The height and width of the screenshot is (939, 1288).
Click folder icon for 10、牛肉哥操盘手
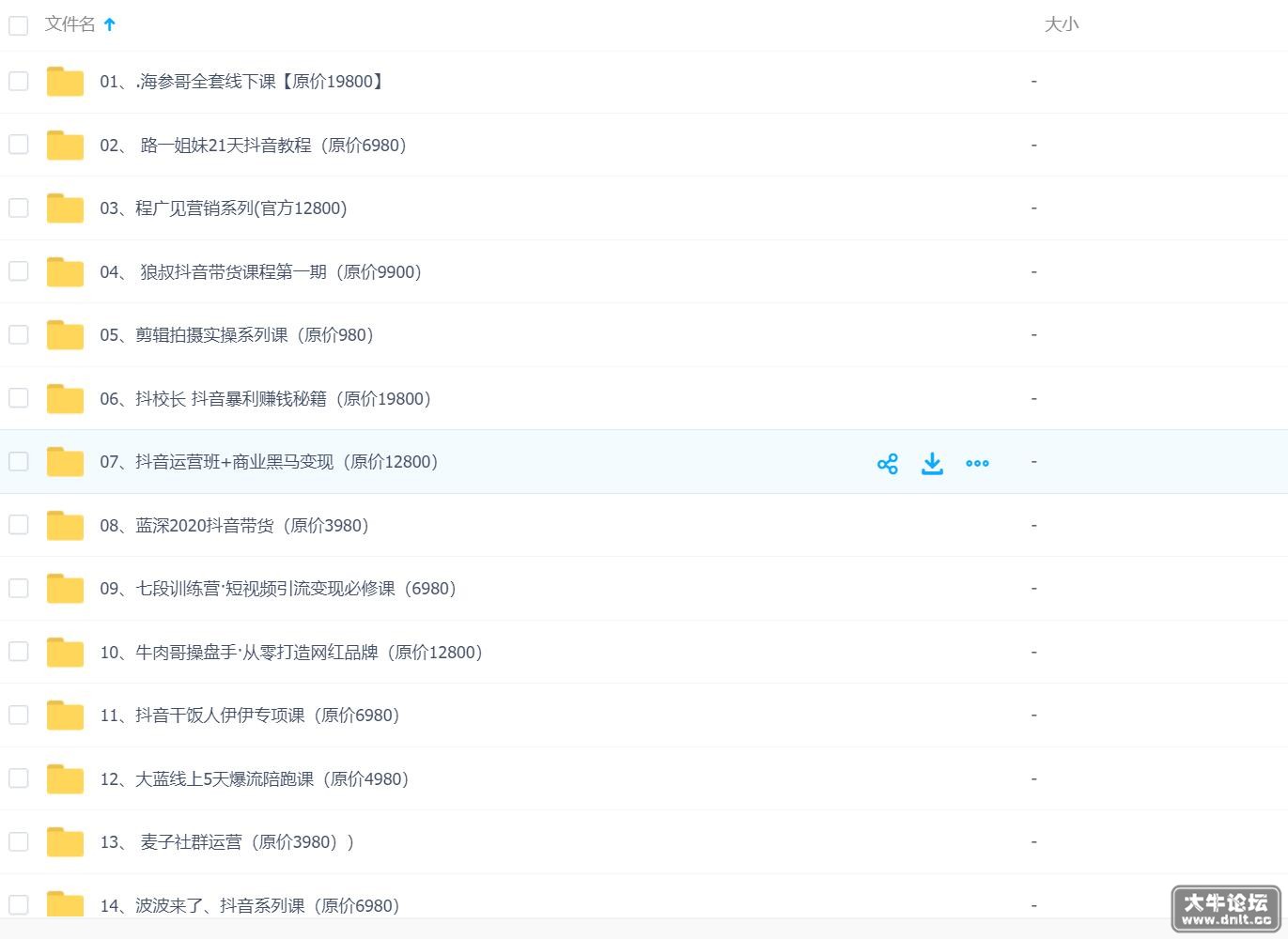[x=65, y=652]
